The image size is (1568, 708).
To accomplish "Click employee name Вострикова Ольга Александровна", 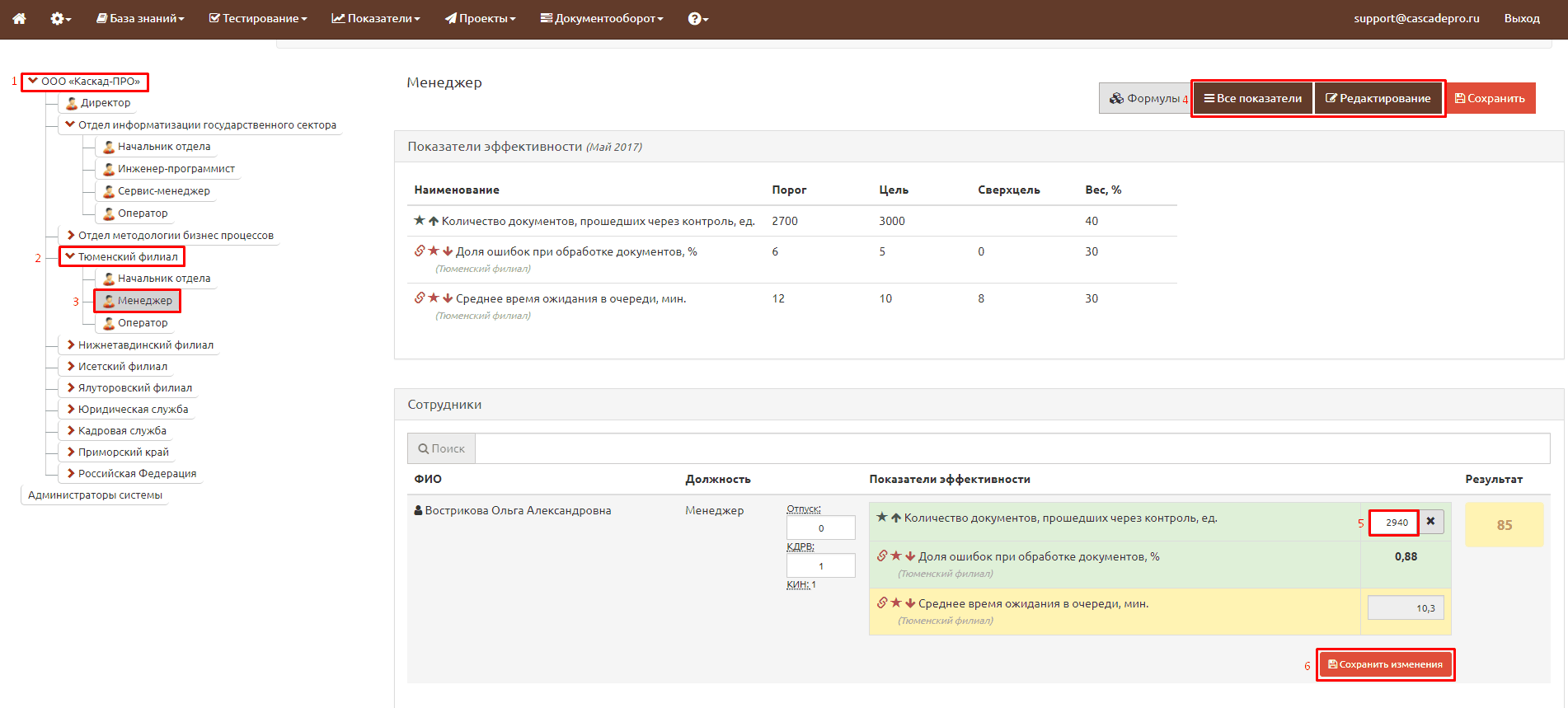I will point(518,510).
